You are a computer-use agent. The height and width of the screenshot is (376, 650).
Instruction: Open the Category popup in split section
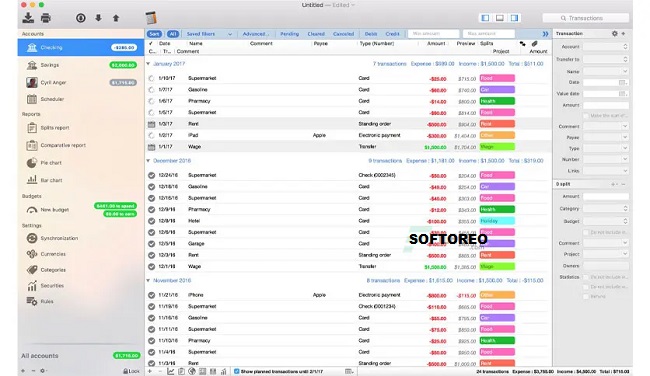(606, 209)
